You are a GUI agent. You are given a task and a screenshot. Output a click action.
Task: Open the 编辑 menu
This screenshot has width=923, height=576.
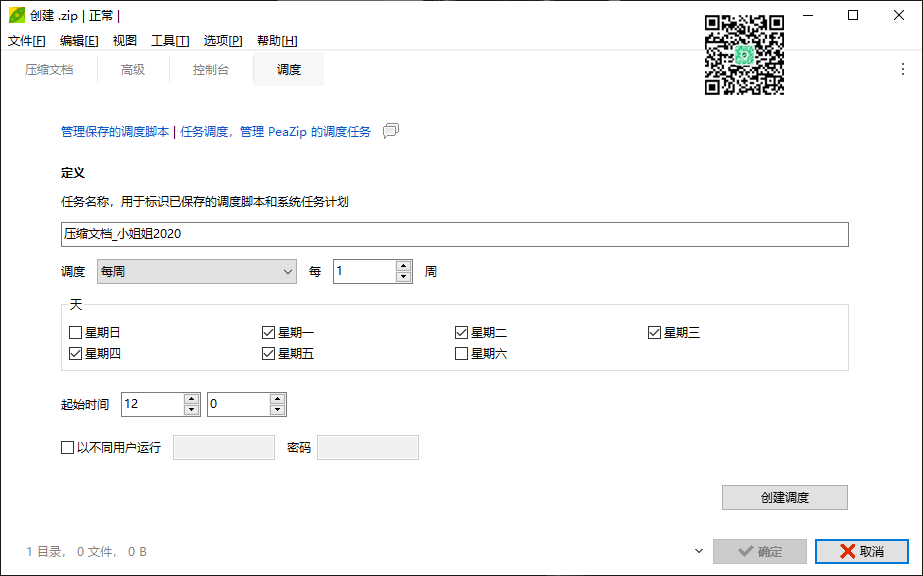(x=79, y=41)
